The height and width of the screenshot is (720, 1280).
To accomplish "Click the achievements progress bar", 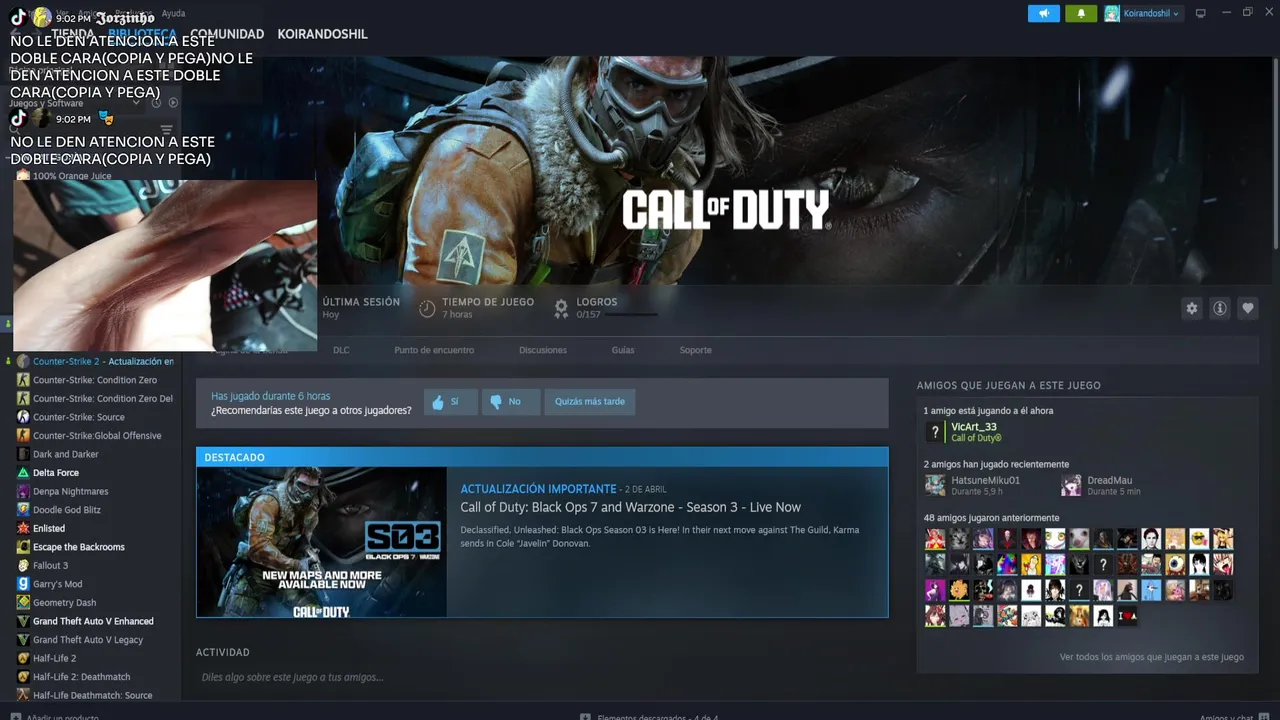I will coord(631,314).
